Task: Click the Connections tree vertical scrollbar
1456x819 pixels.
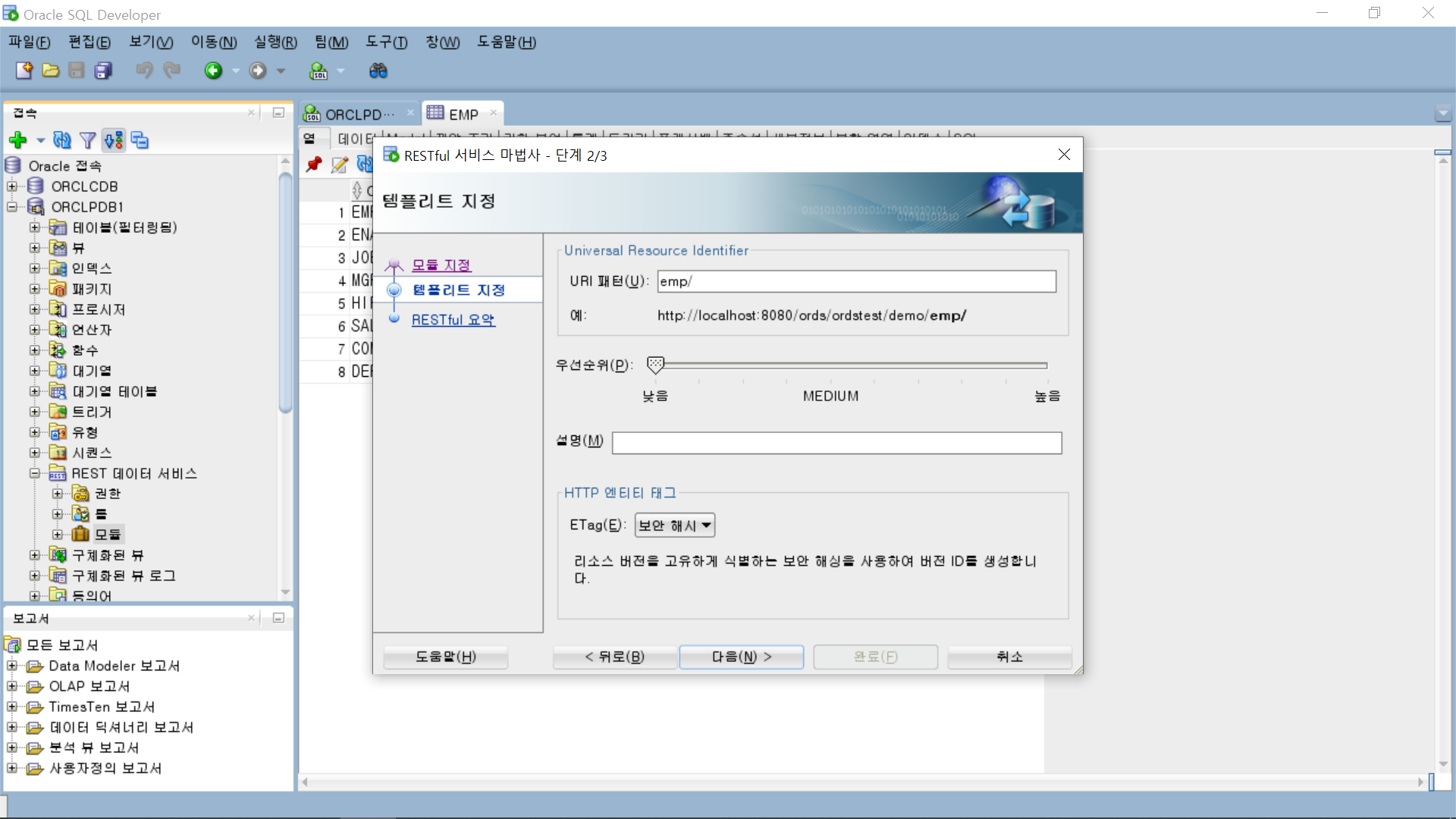Action: [x=286, y=293]
